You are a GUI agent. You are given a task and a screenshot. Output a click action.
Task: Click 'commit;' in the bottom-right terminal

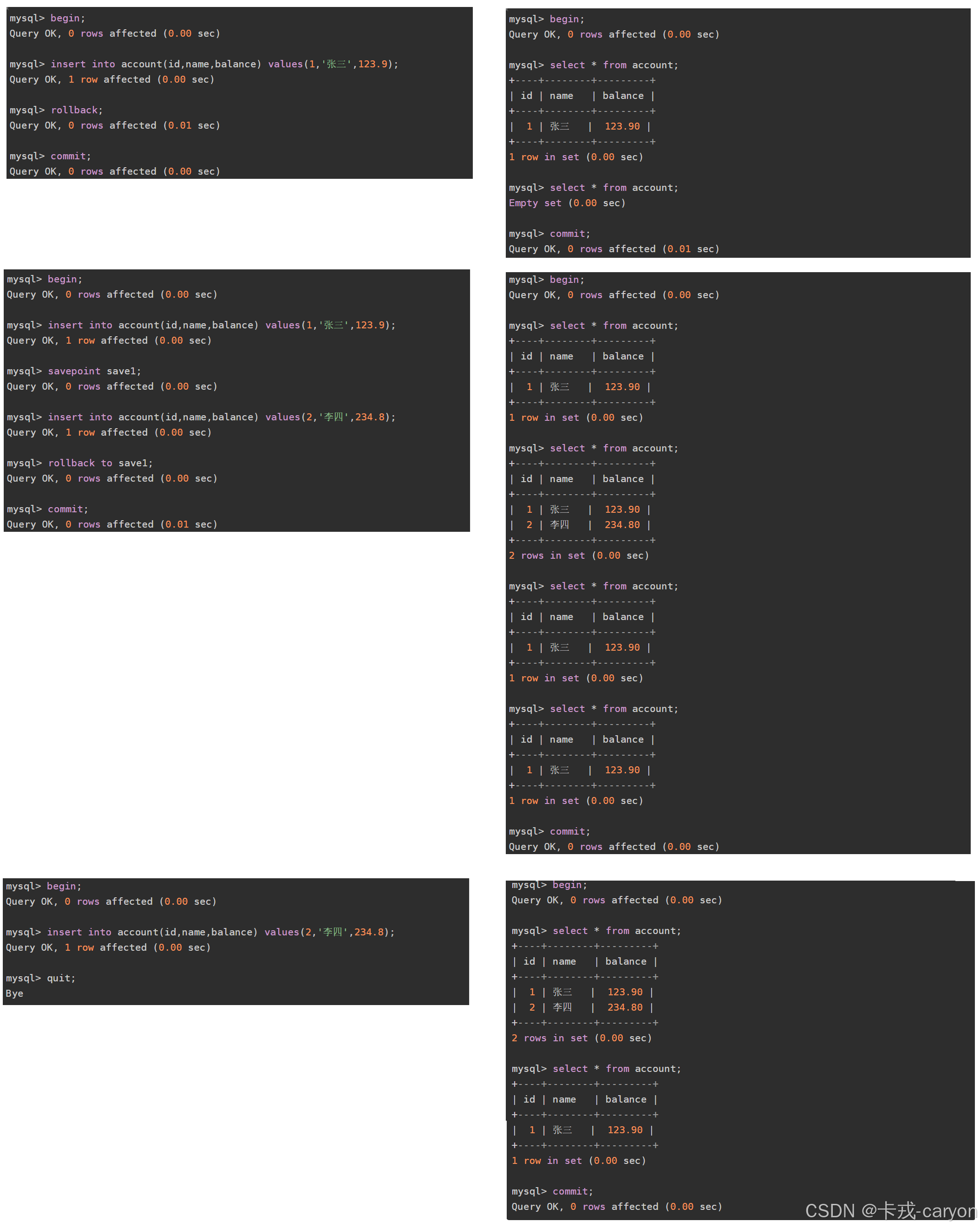(x=572, y=1191)
